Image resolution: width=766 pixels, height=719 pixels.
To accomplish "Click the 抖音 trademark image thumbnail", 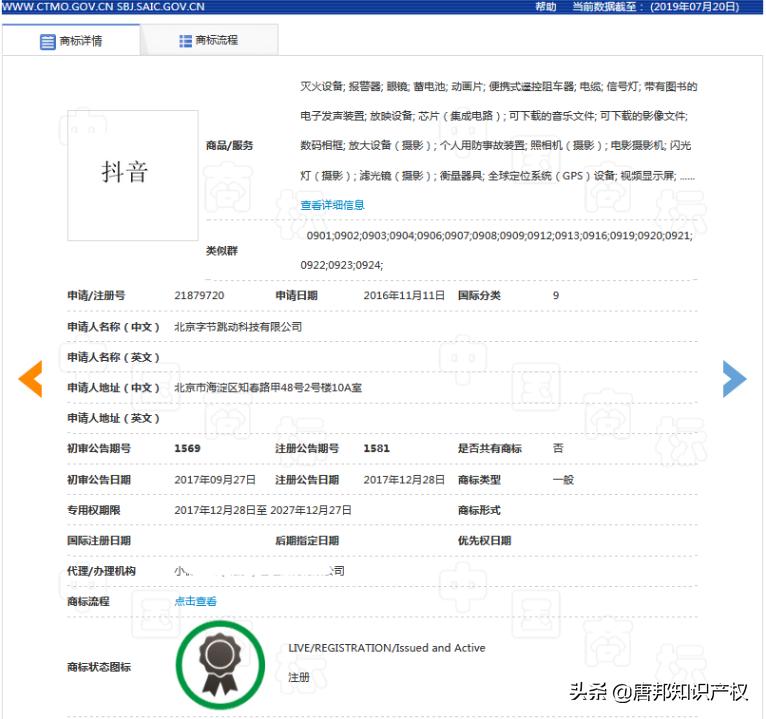I will click(x=133, y=175).
